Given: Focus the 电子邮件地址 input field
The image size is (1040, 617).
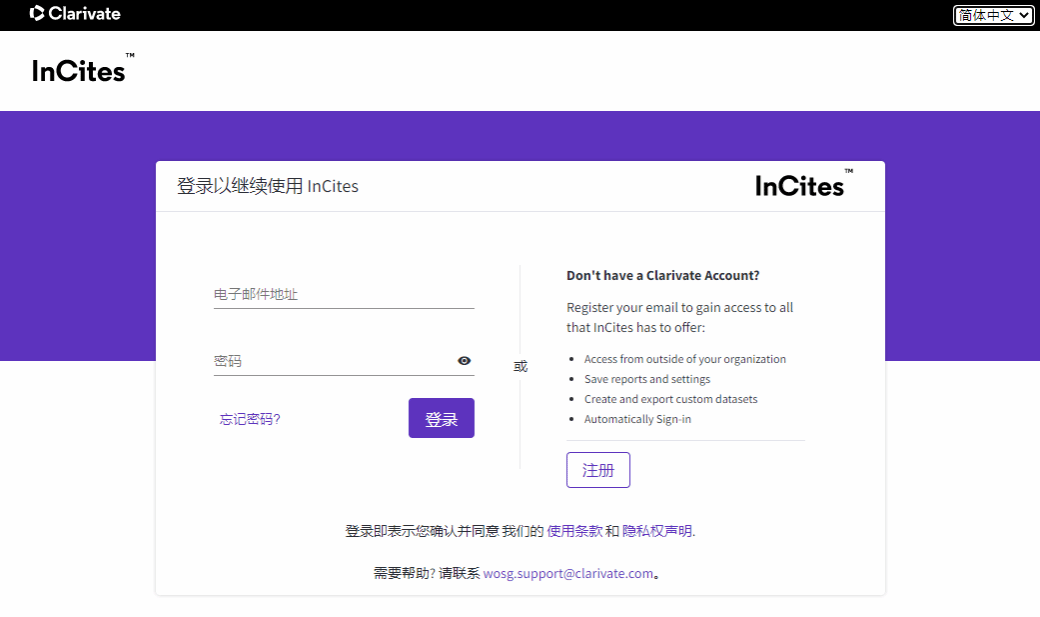Looking at the screenshot, I should click(343, 295).
